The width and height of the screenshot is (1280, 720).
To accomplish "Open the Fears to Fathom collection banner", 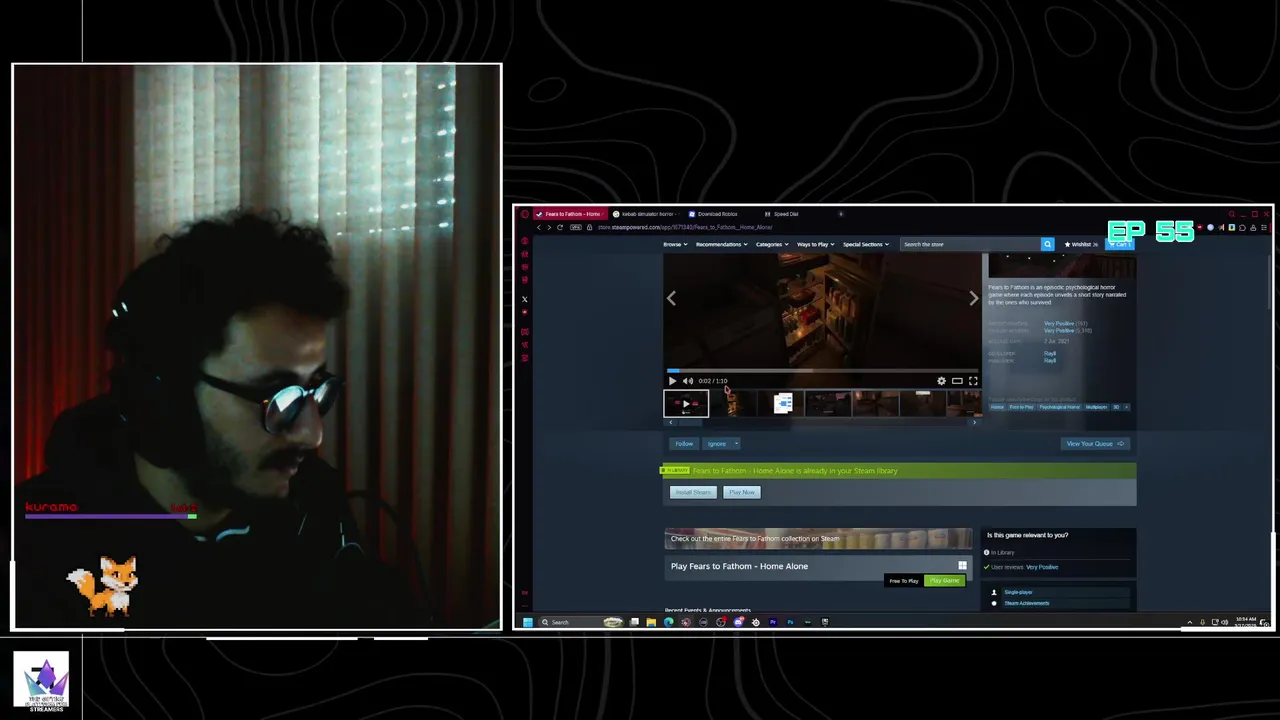I will pyautogui.click(x=818, y=539).
